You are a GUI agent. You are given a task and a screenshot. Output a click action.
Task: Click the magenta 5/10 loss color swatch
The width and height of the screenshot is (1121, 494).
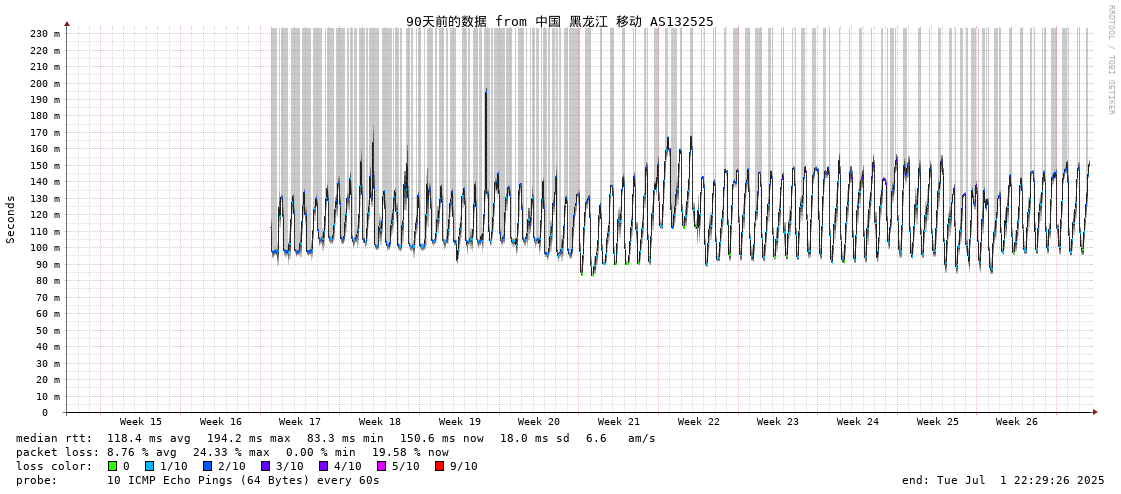coord(381,466)
